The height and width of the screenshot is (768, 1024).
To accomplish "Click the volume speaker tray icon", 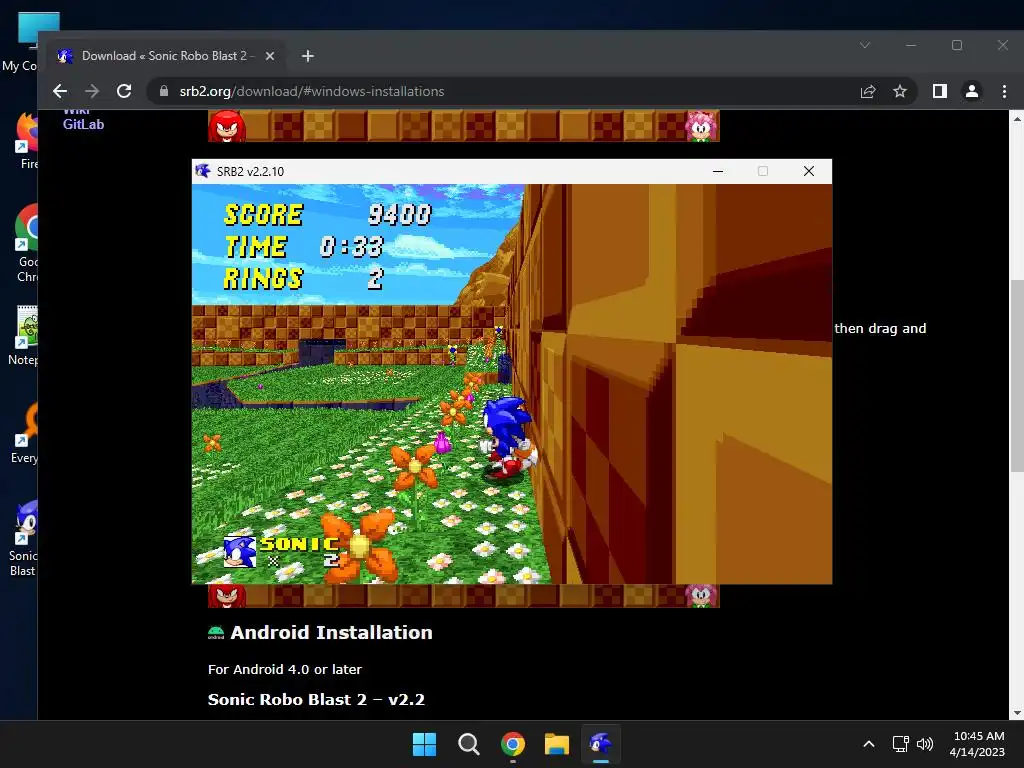I will (925, 744).
